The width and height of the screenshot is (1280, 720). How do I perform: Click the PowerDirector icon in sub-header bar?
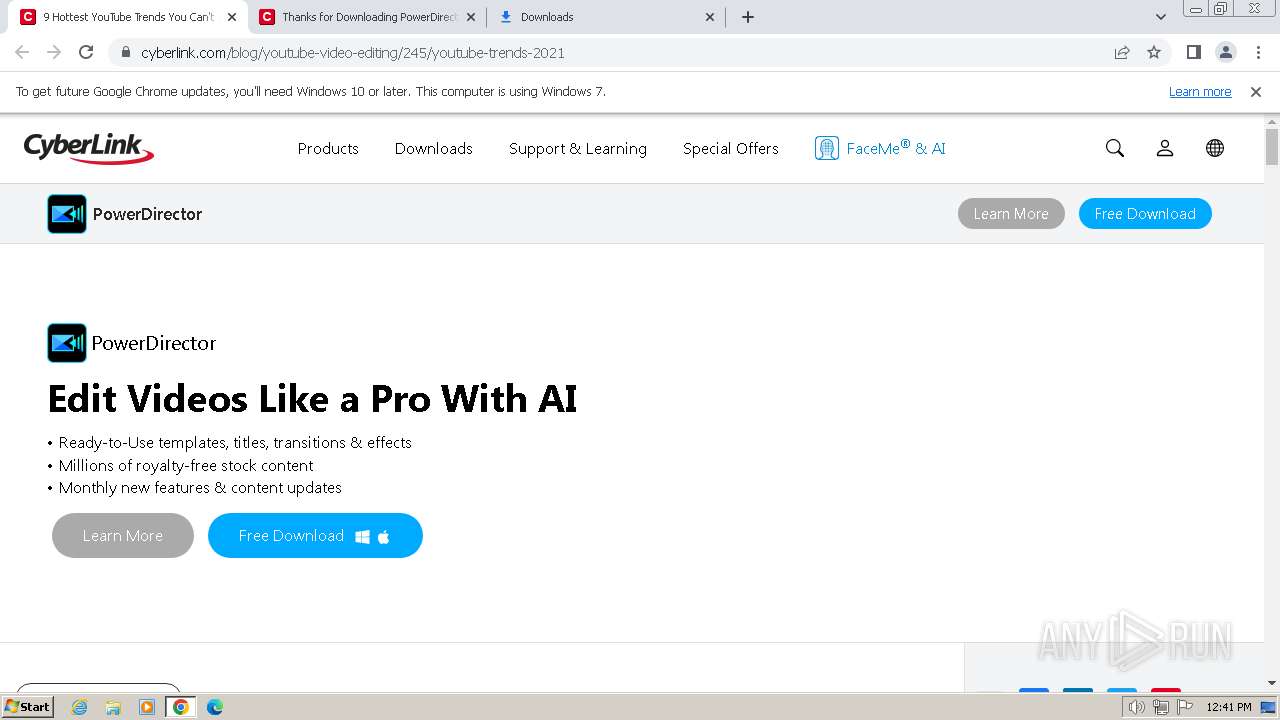coord(67,214)
